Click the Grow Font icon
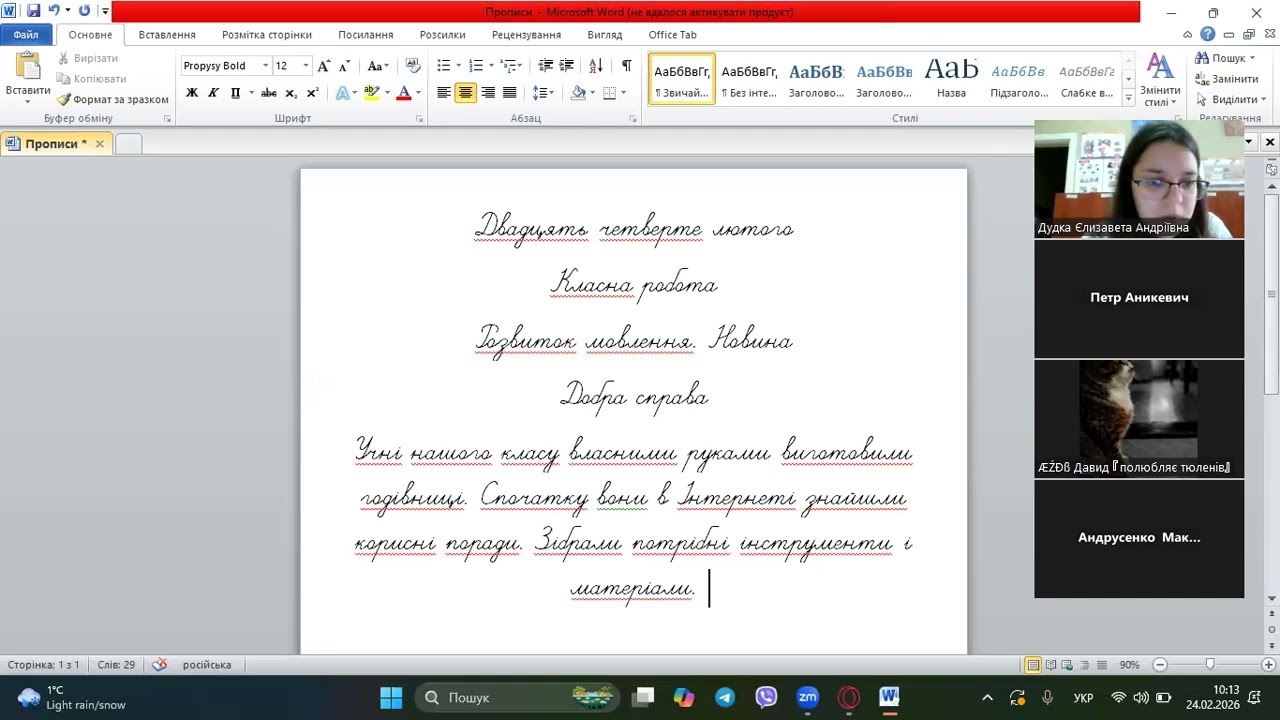 click(x=323, y=66)
